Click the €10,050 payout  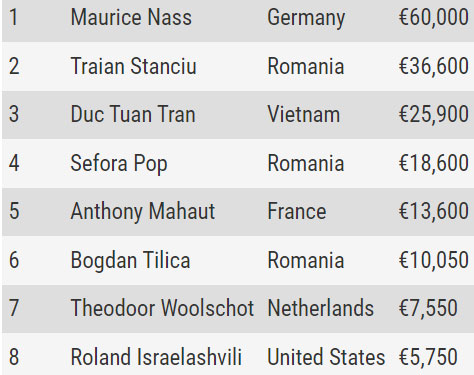(x=434, y=260)
